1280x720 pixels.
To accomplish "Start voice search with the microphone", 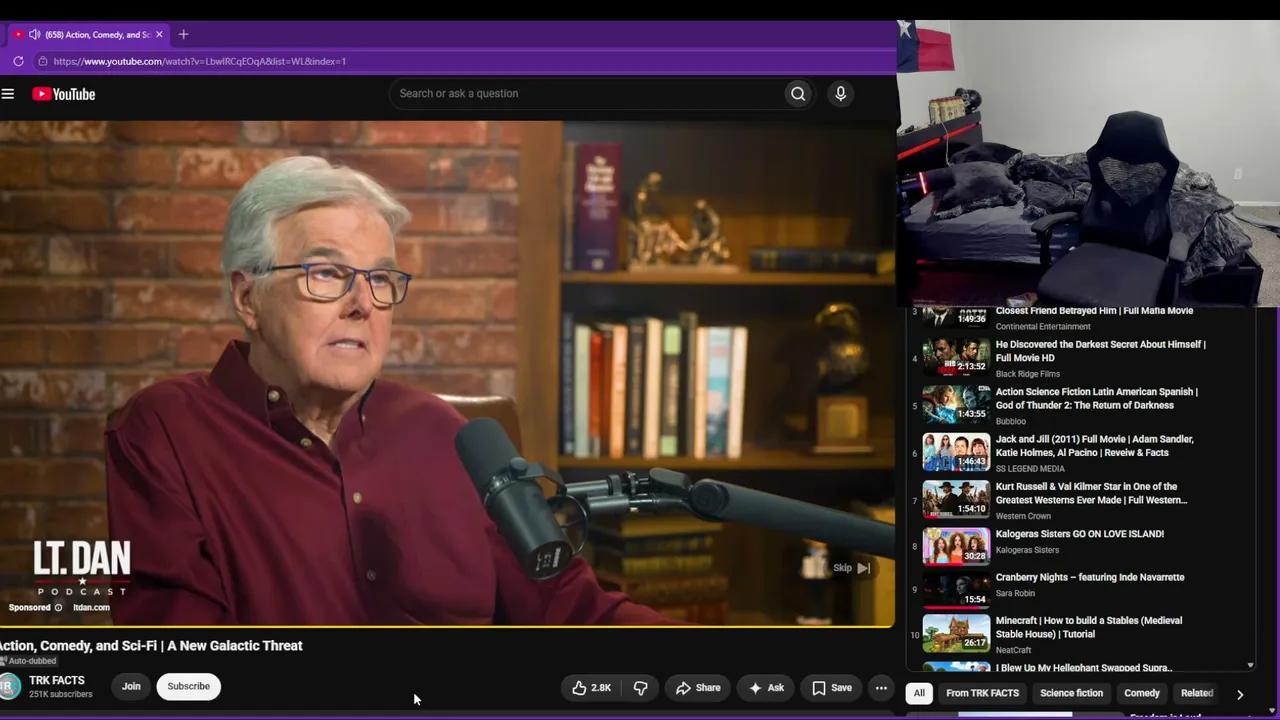I will click(840, 94).
